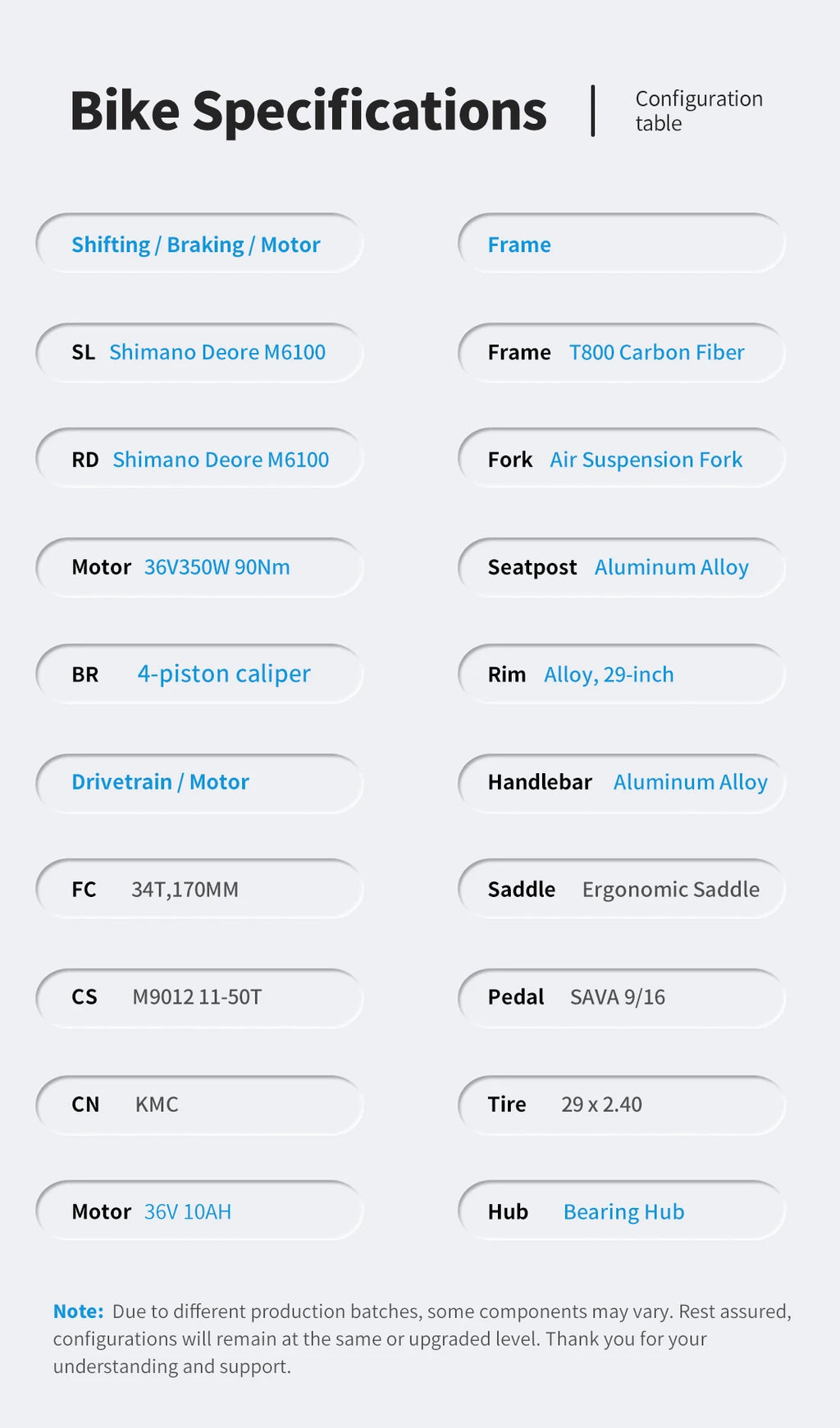Click the Rim Alloy, 29-inch spec
The image size is (840, 1428).
[x=621, y=674]
